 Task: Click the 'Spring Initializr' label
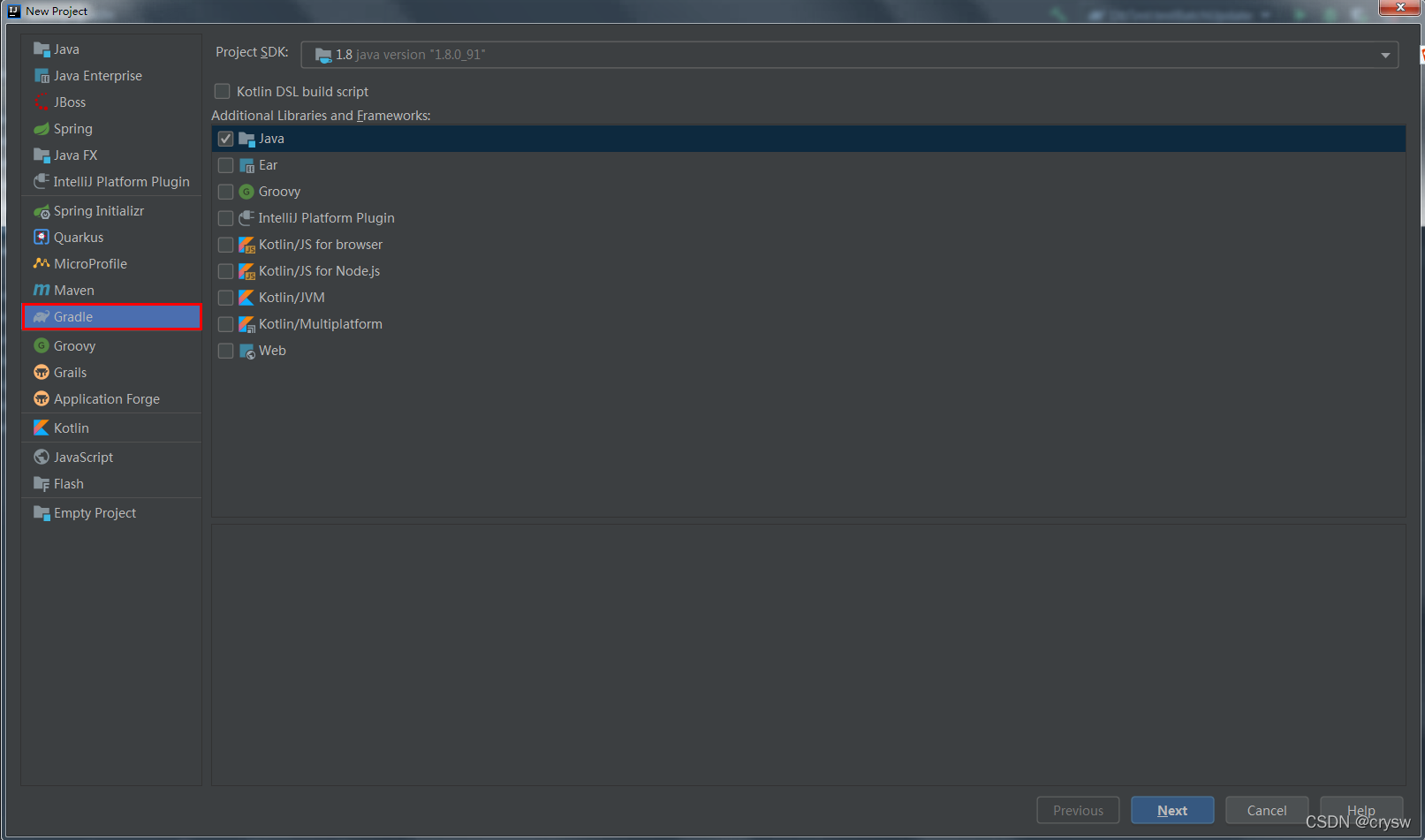point(99,211)
